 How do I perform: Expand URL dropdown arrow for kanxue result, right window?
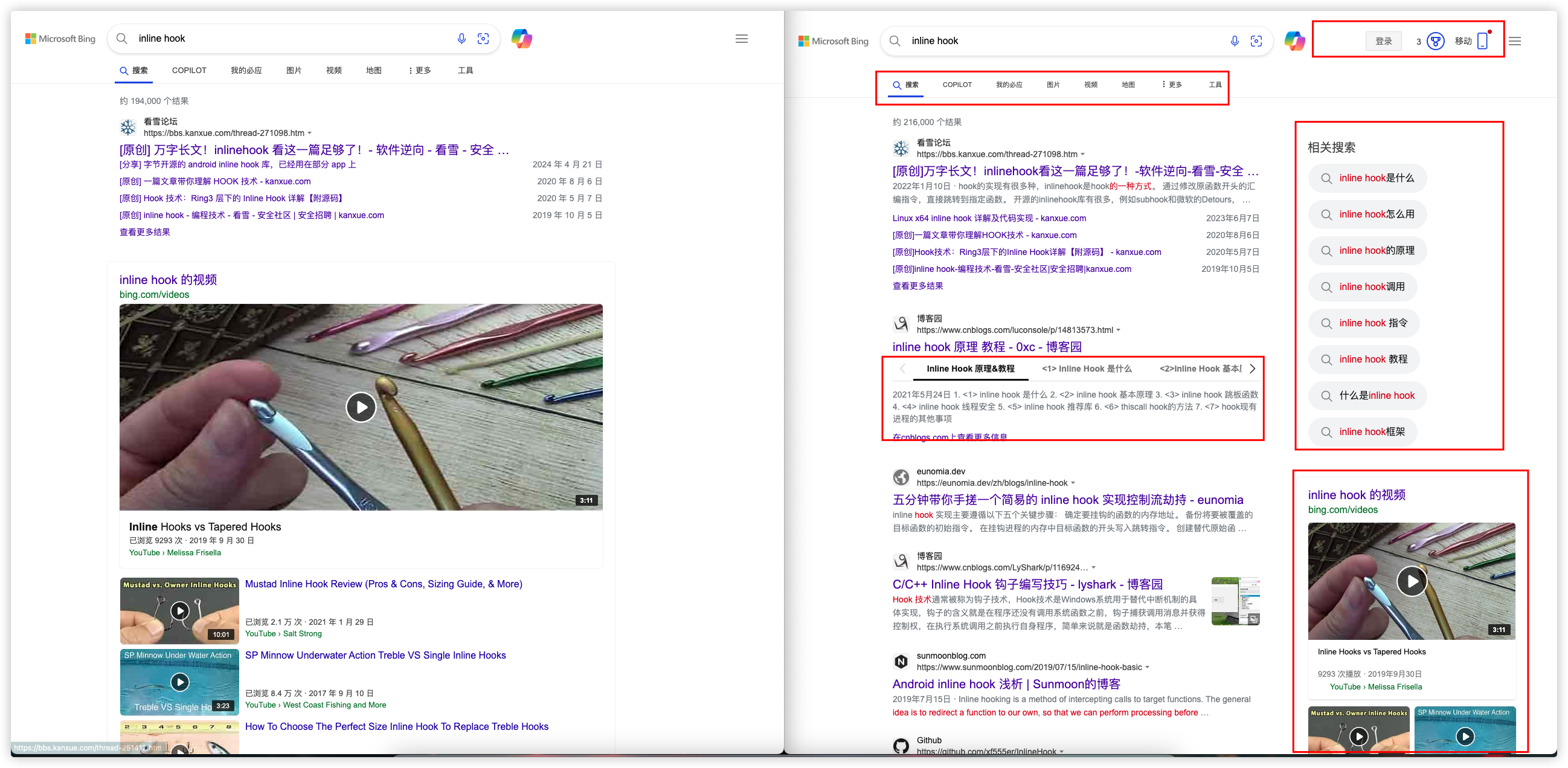click(x=1082, y=154)
